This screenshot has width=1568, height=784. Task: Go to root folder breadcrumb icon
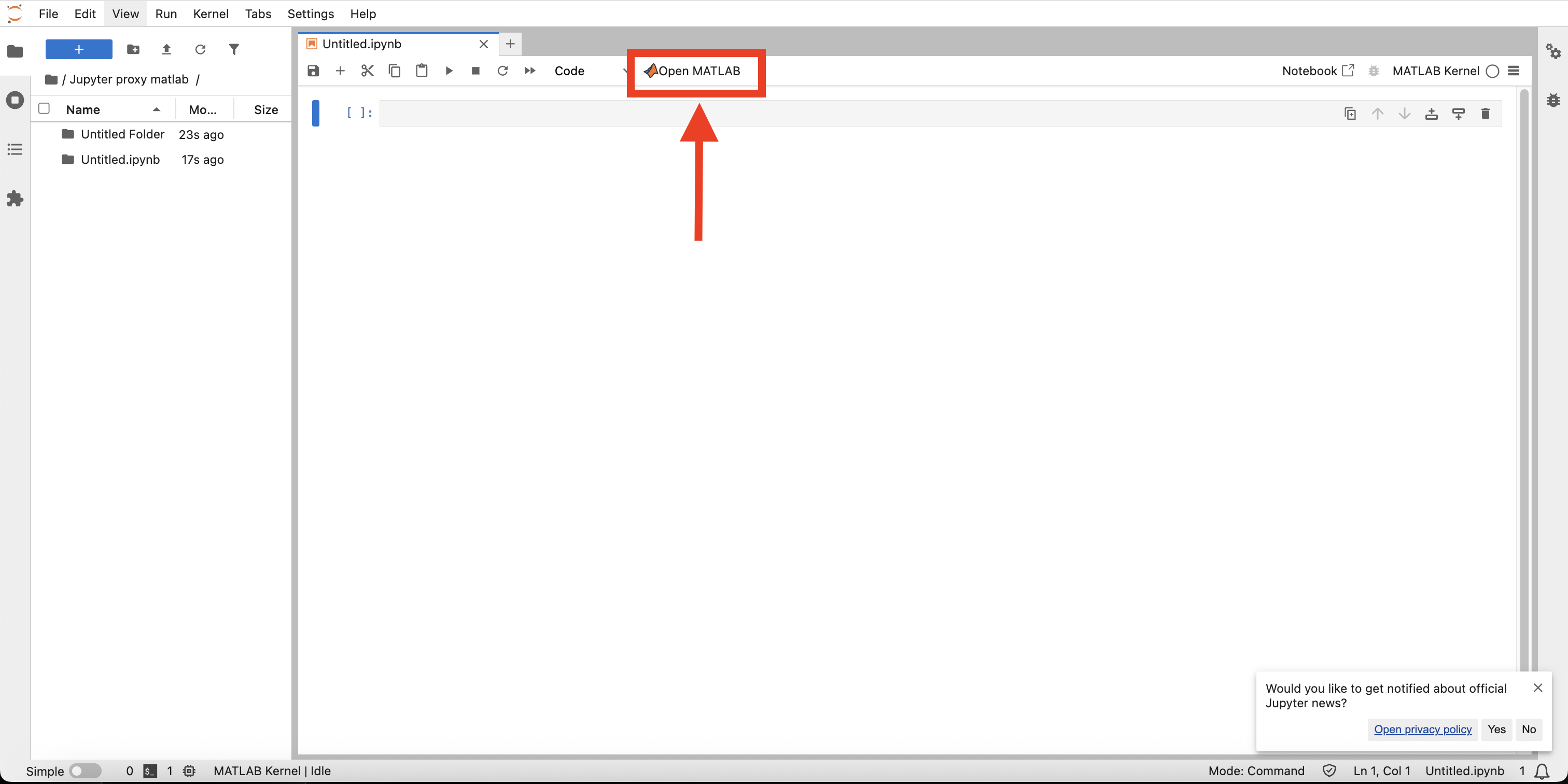tap(51, 79)
